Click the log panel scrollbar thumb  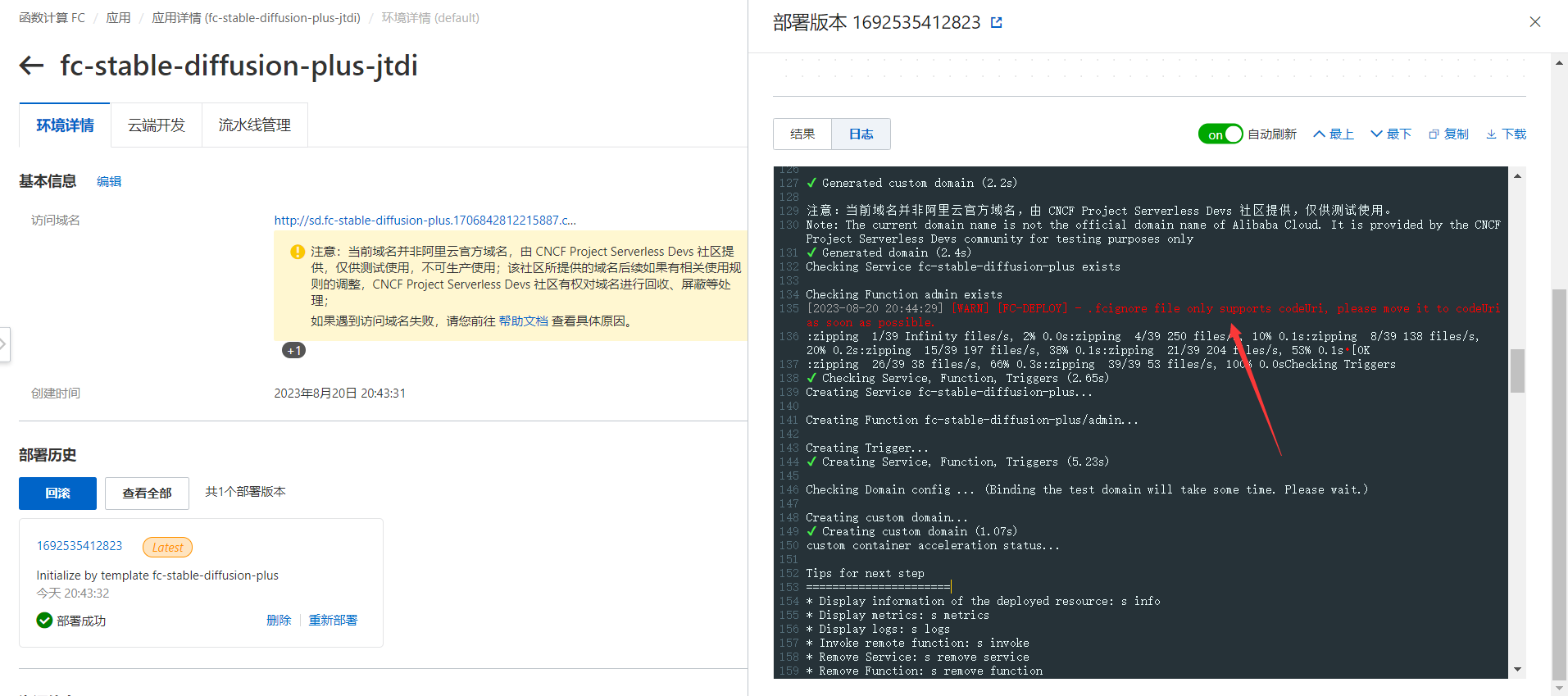click(1517, 371)
